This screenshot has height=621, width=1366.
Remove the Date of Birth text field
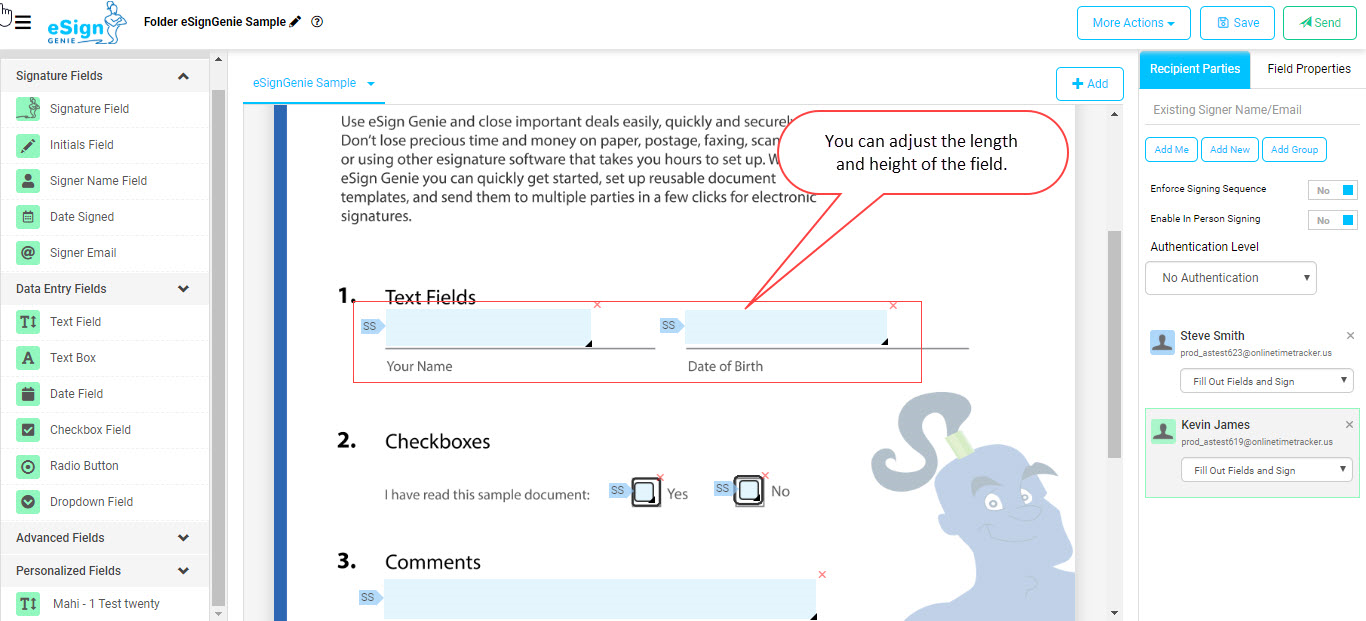pyautogui.click(x=893, y=305)
